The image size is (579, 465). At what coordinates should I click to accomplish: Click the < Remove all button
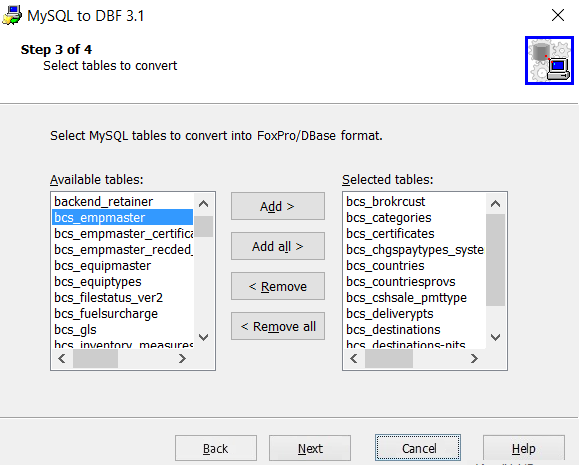(x=278, y=326)
